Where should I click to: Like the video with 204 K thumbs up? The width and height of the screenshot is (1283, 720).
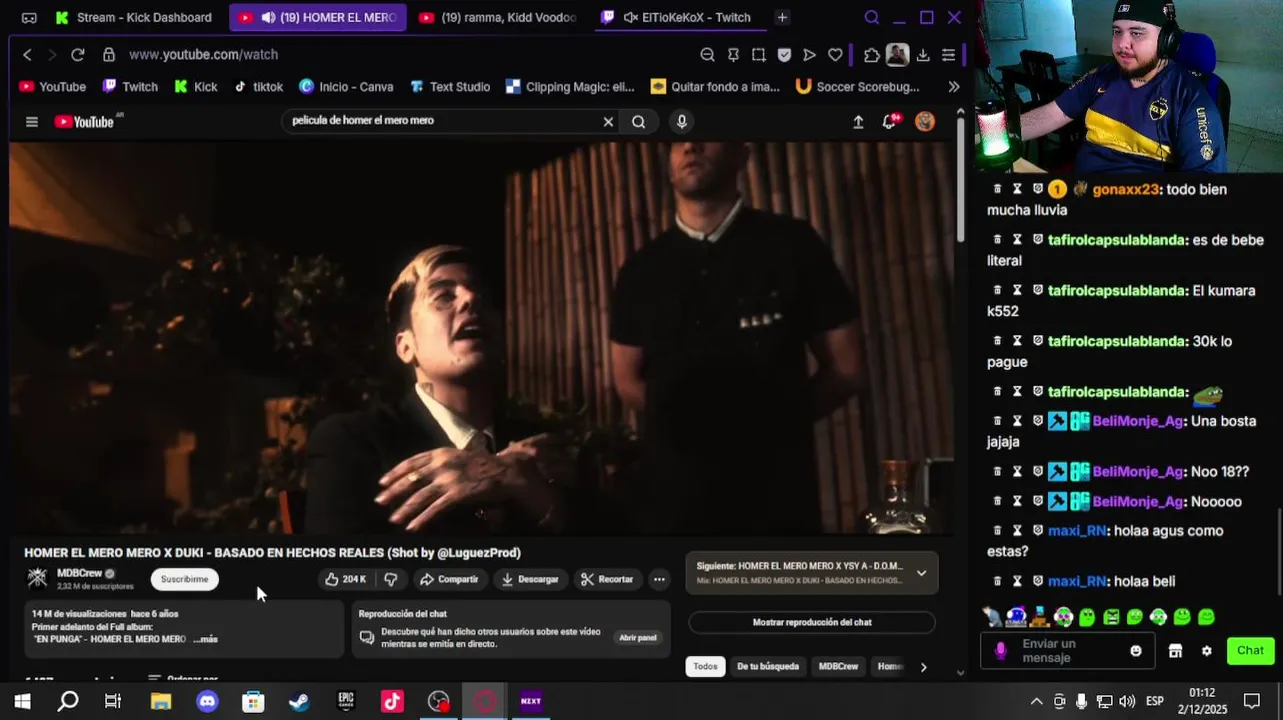345,579
